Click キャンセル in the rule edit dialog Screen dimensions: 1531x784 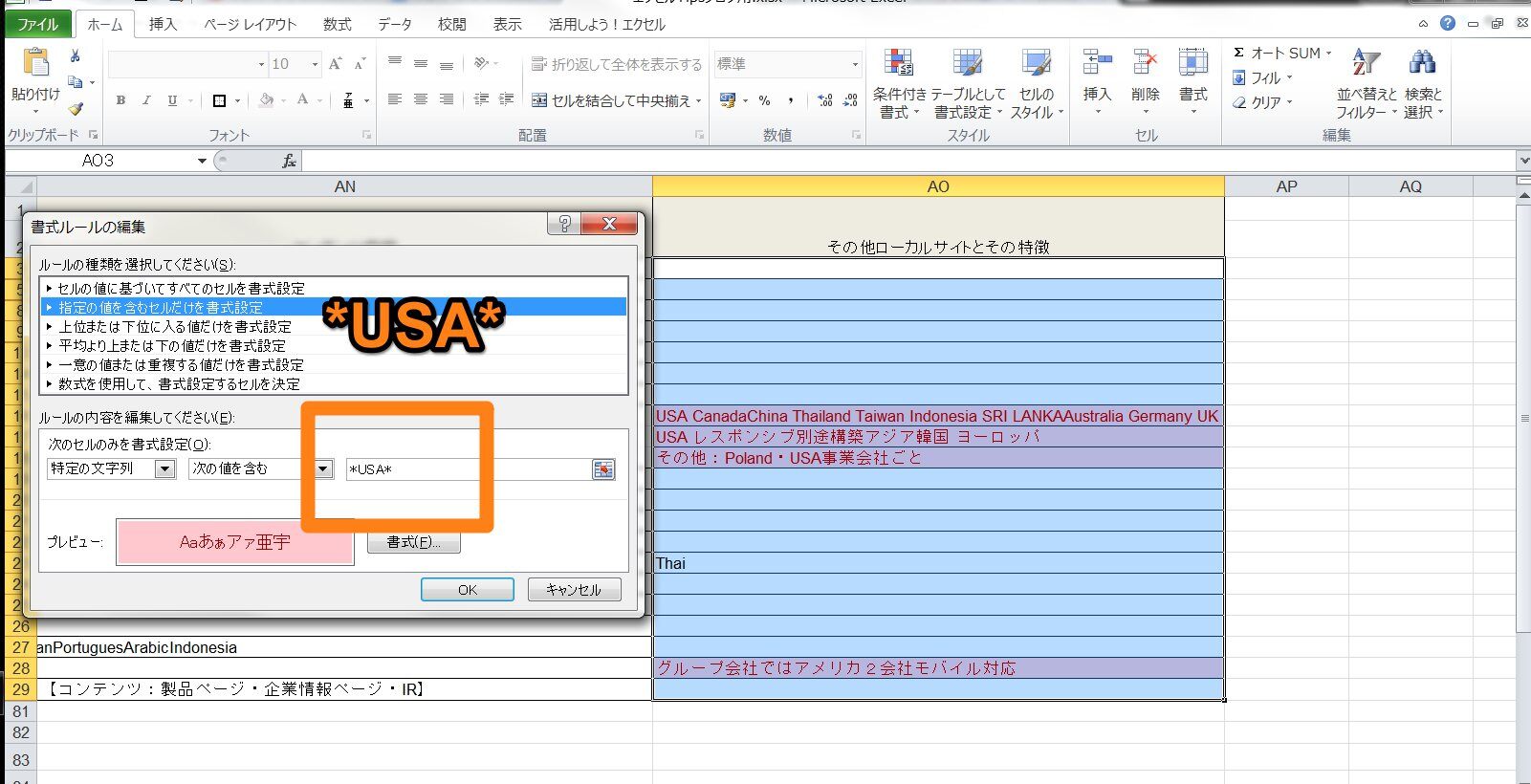tap(574, 590)
